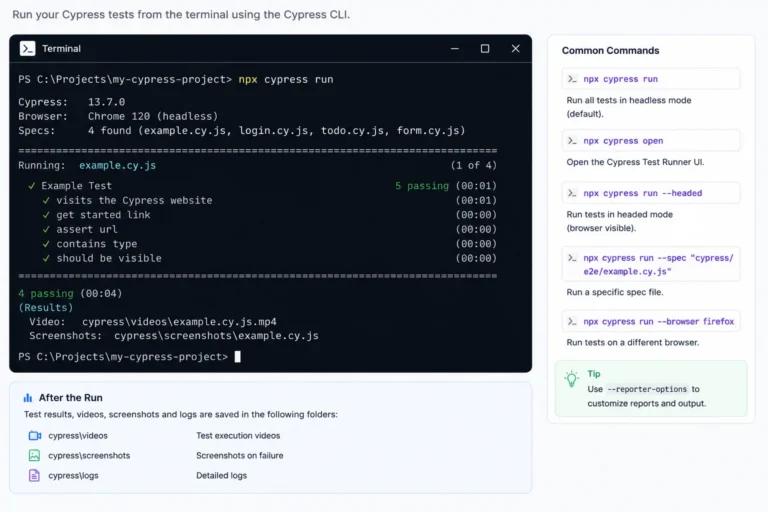Click 'visits the Cypress website' test line
The width and height of the screenshot is (768, 512).
[x=134, y=200]
